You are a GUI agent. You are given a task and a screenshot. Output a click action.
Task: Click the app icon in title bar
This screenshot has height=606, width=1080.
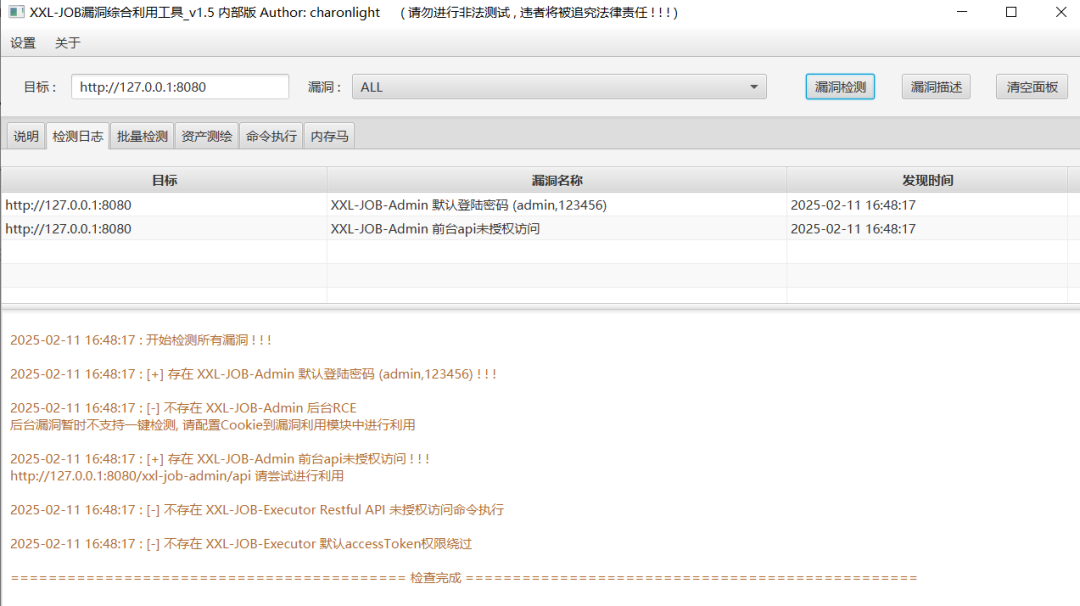point(17,12)
